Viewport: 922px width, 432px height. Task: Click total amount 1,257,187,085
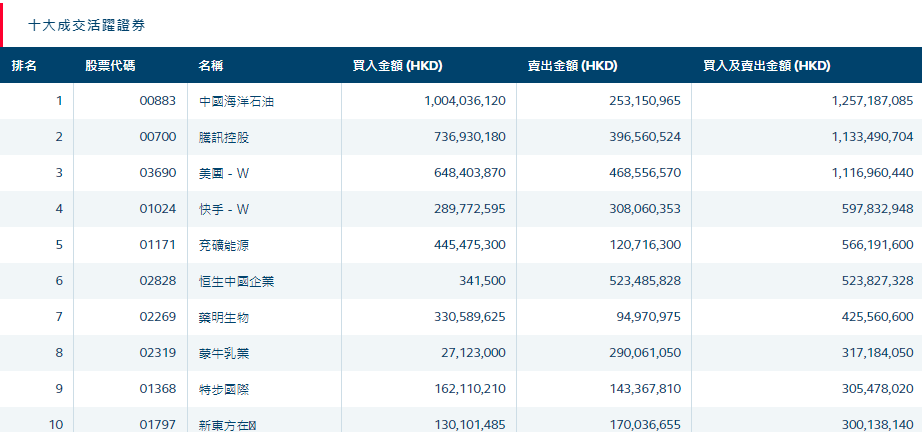[x=873, y=101]
